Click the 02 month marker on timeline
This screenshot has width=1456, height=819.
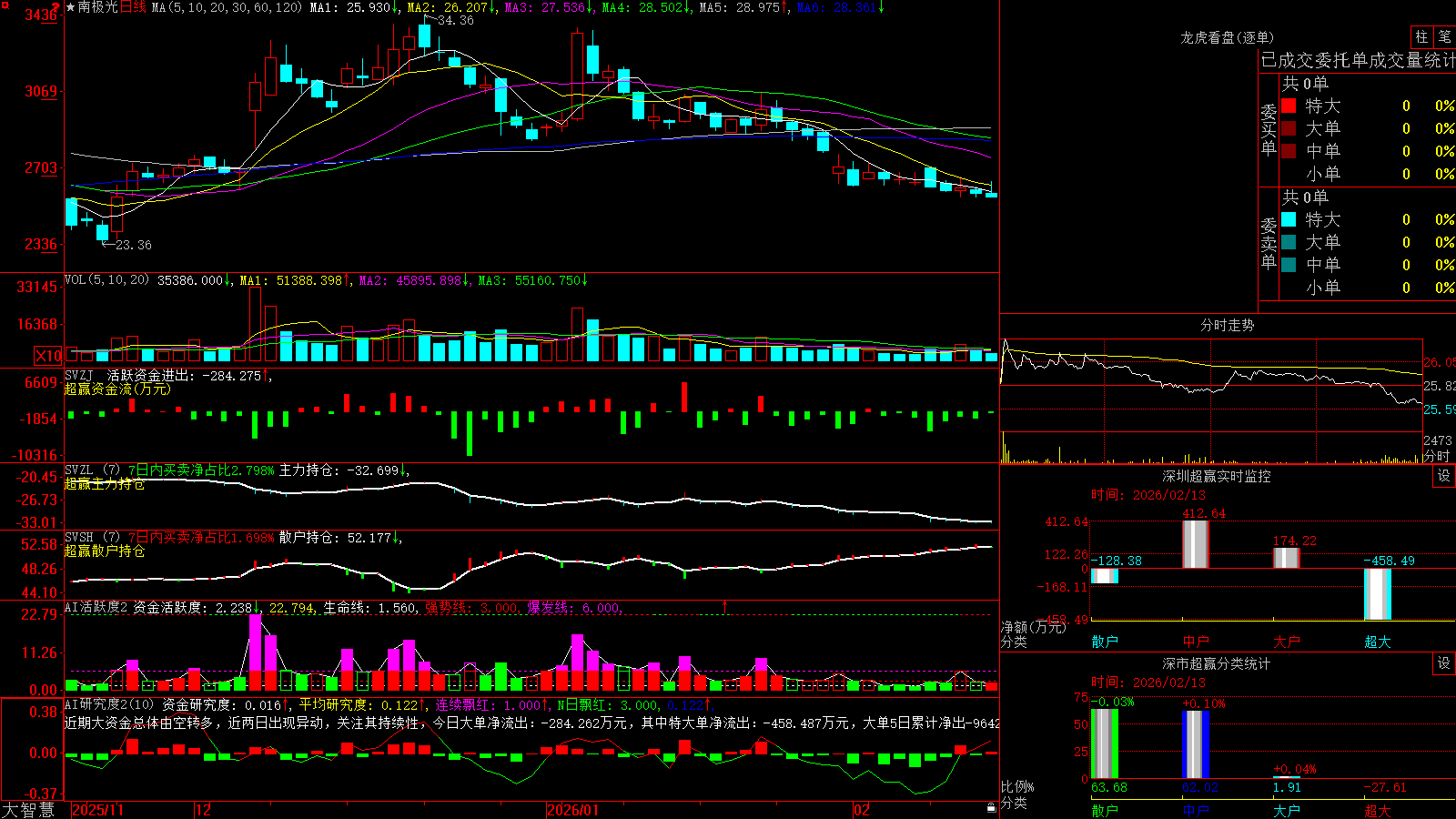[x=861, y=810]
